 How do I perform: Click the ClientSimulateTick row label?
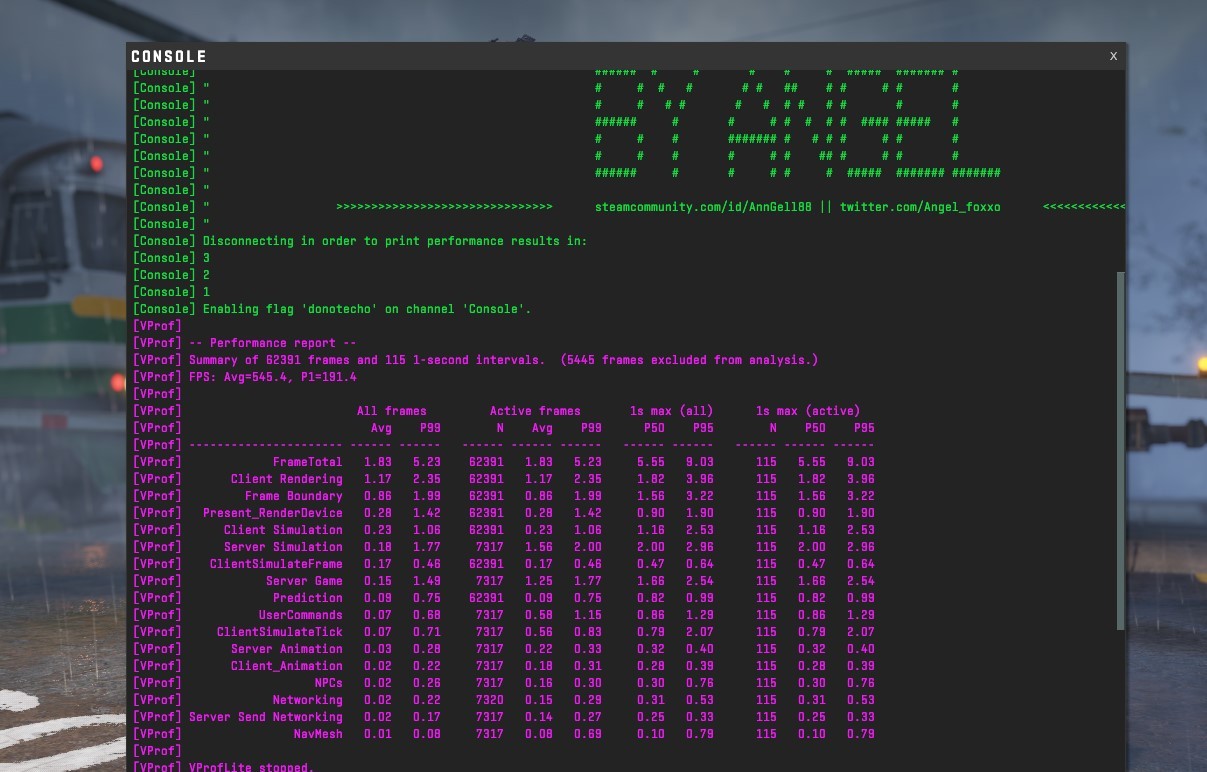tap(279, 632)
